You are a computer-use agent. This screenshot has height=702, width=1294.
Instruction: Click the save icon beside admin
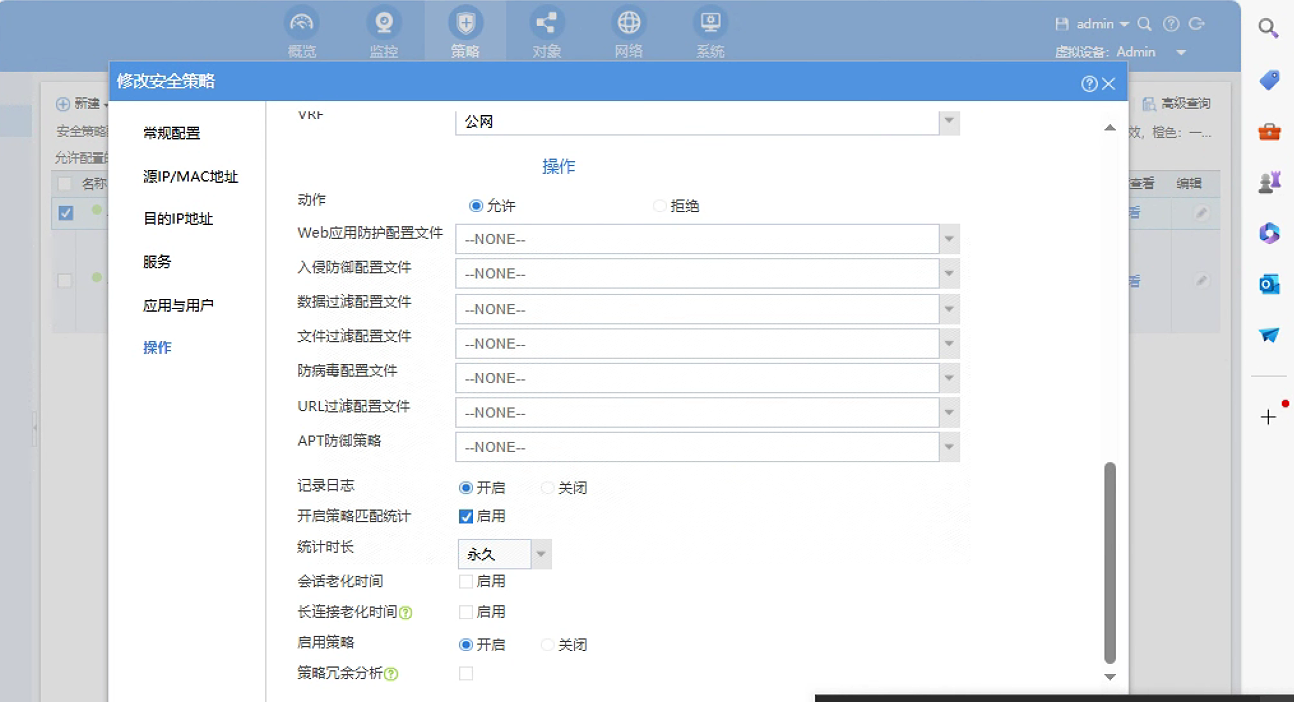click(x=1063, y=24)
